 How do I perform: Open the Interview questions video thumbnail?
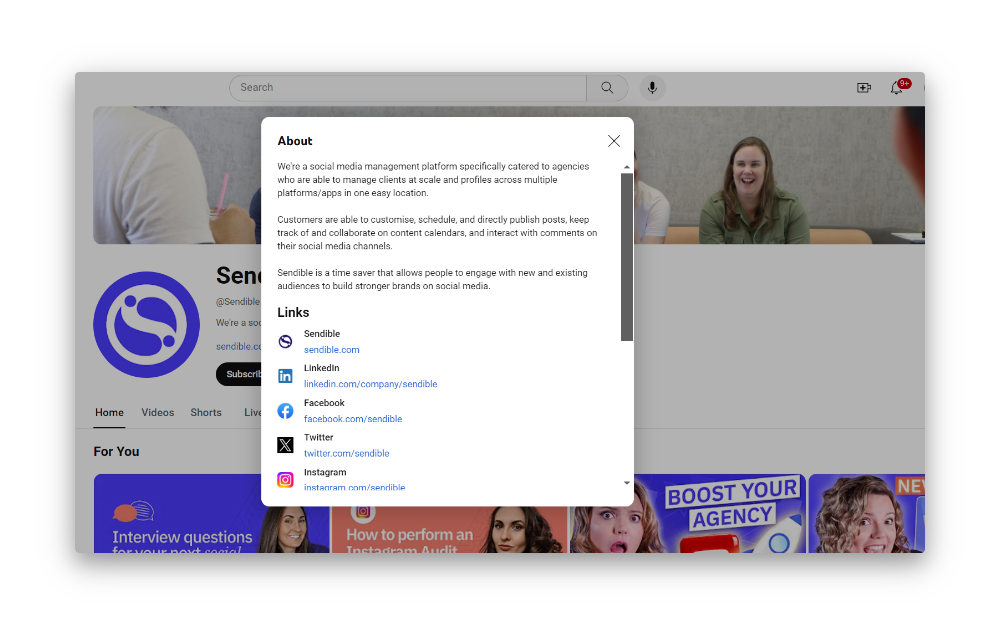coord(212,514)
